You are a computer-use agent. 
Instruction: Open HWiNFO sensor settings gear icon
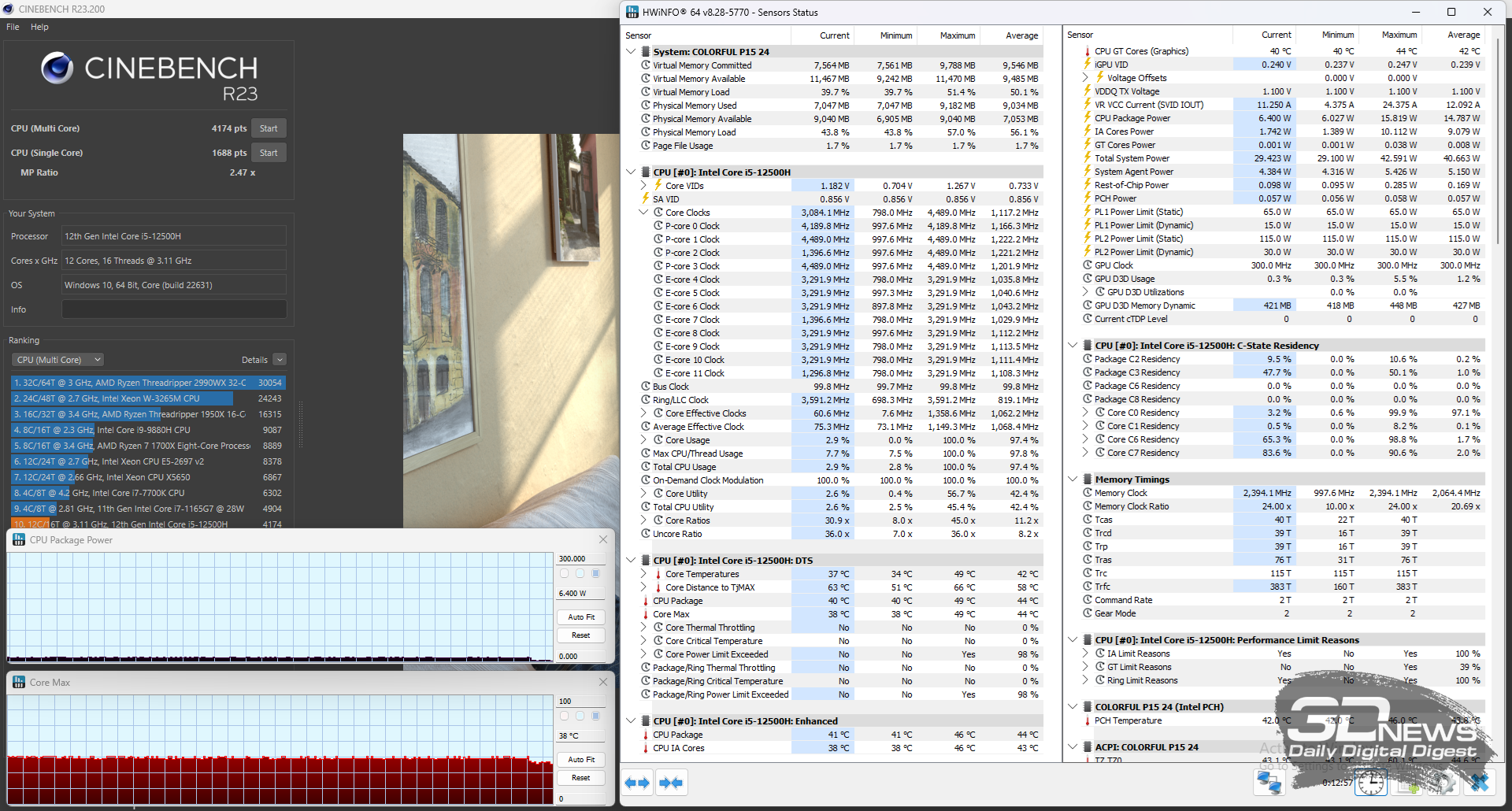click(1446, 782)
